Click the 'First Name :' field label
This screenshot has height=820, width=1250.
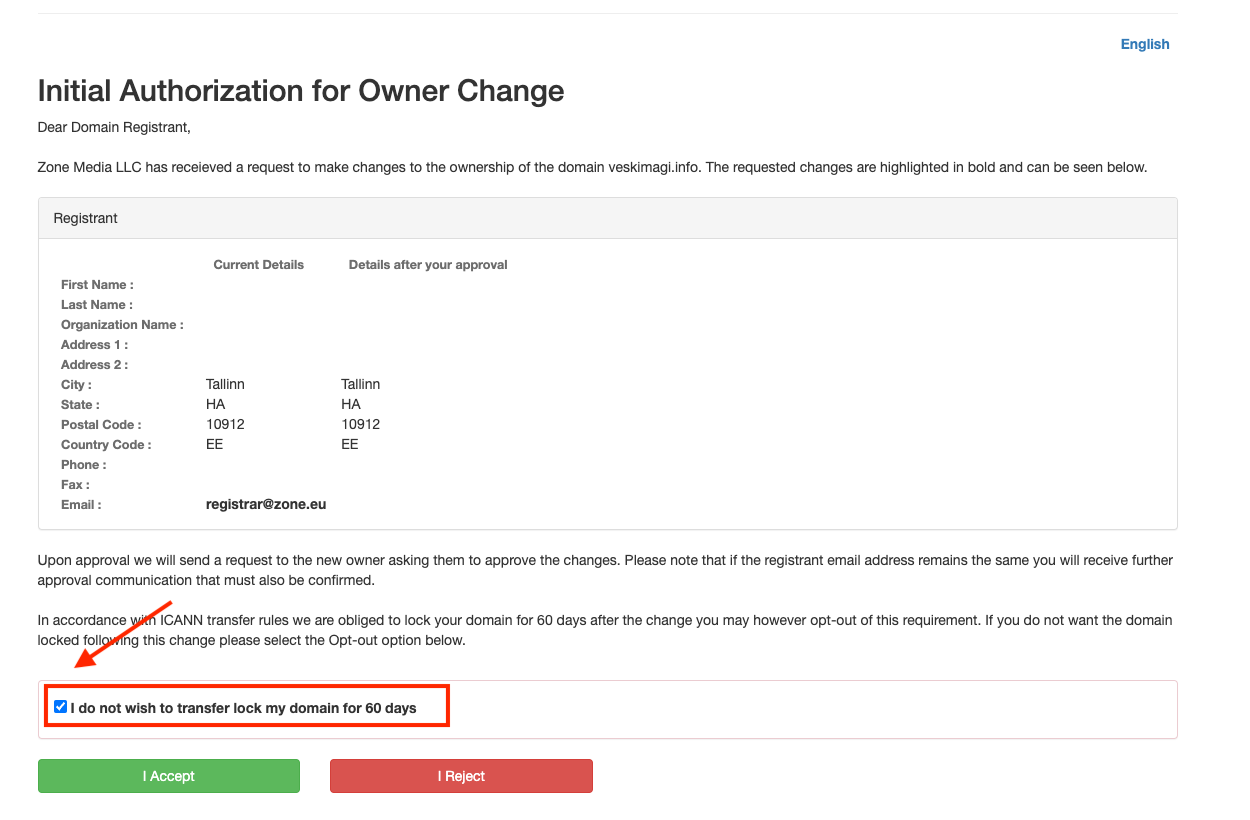coord(97,285)
